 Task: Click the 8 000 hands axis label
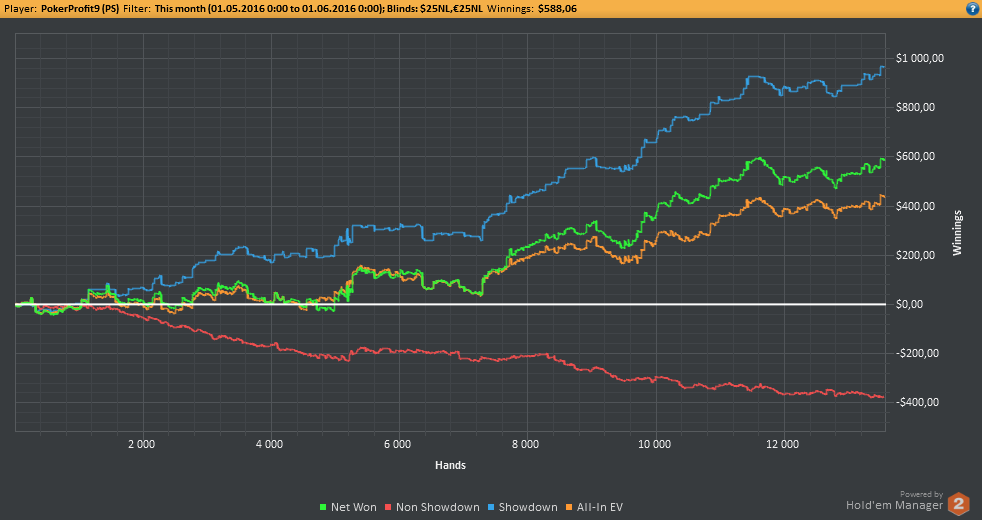click(525, 445)
